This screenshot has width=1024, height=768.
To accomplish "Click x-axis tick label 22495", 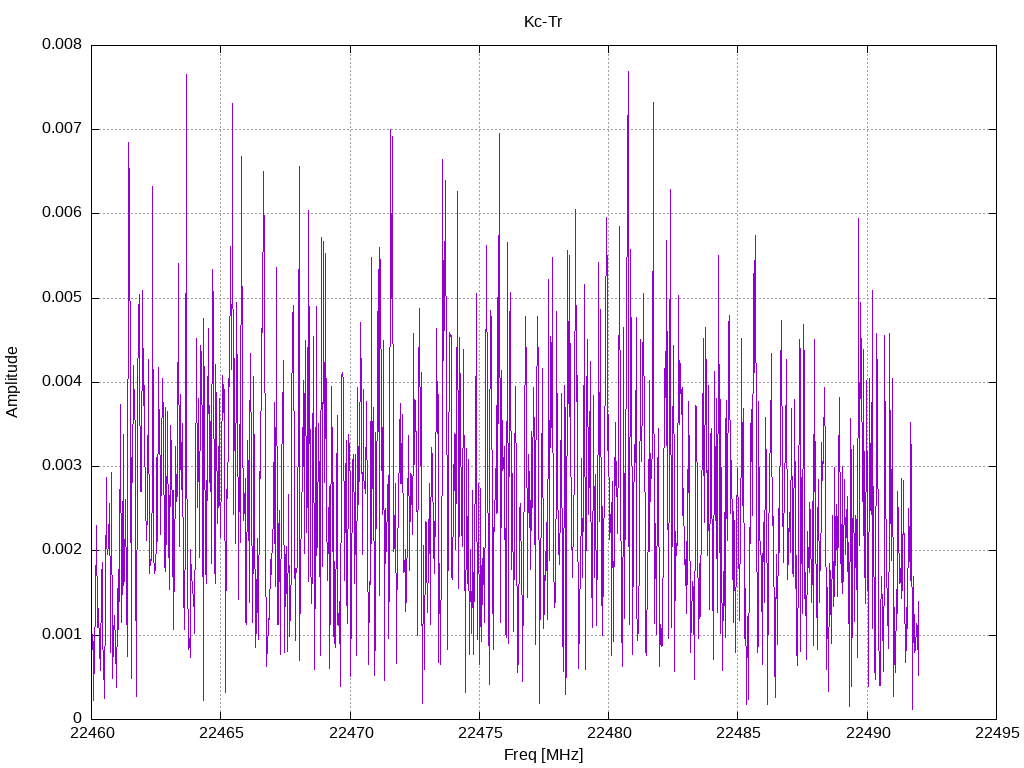I will (997, 733).
